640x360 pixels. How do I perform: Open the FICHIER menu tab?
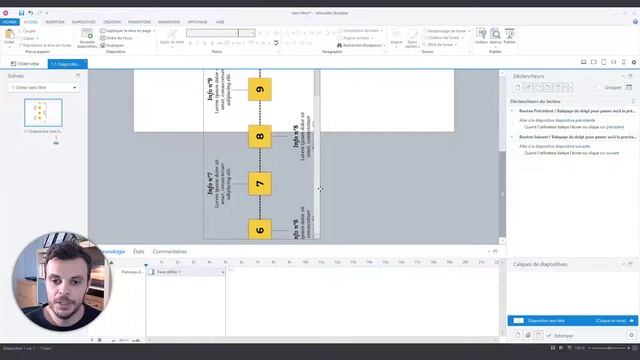10,22
